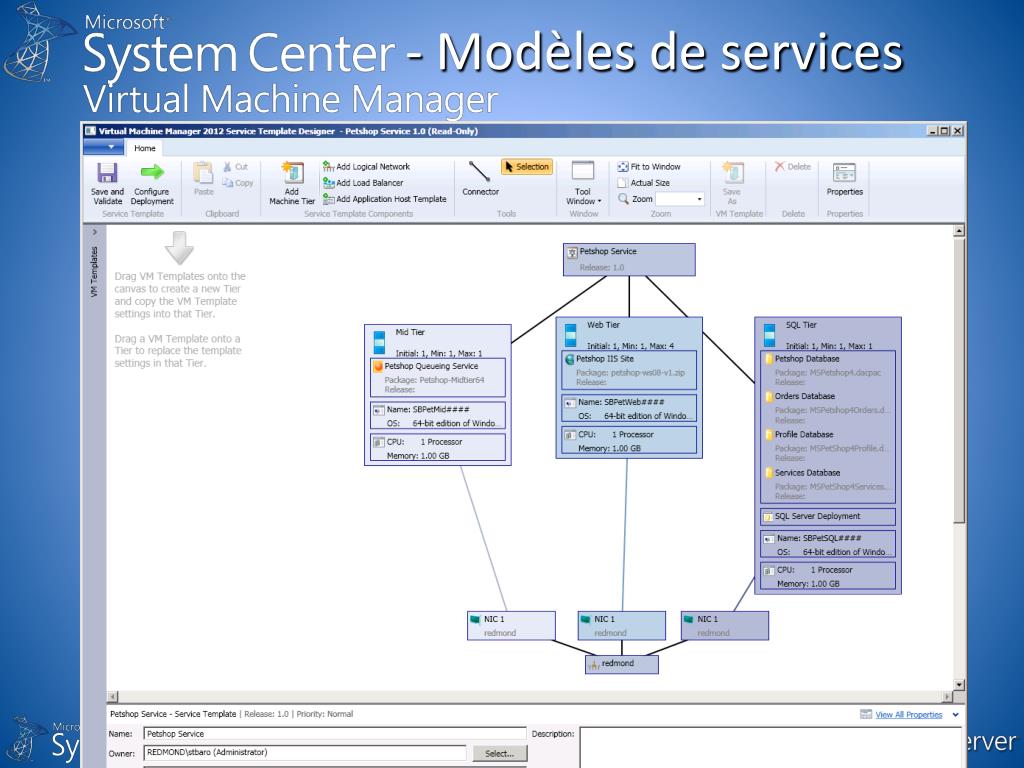
Task: Select the SBPetMid#### OS settings box
Action: click(x=438, y=416)
